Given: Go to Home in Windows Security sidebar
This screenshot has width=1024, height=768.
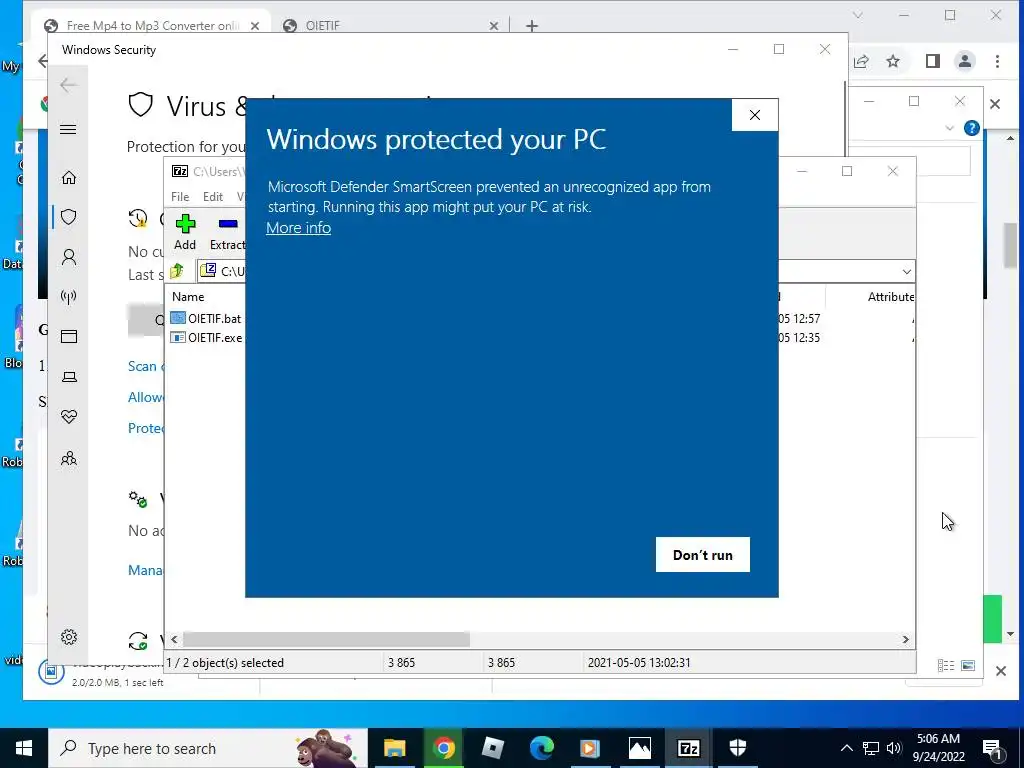Looking at the screenshot, I should click(69, 178).
